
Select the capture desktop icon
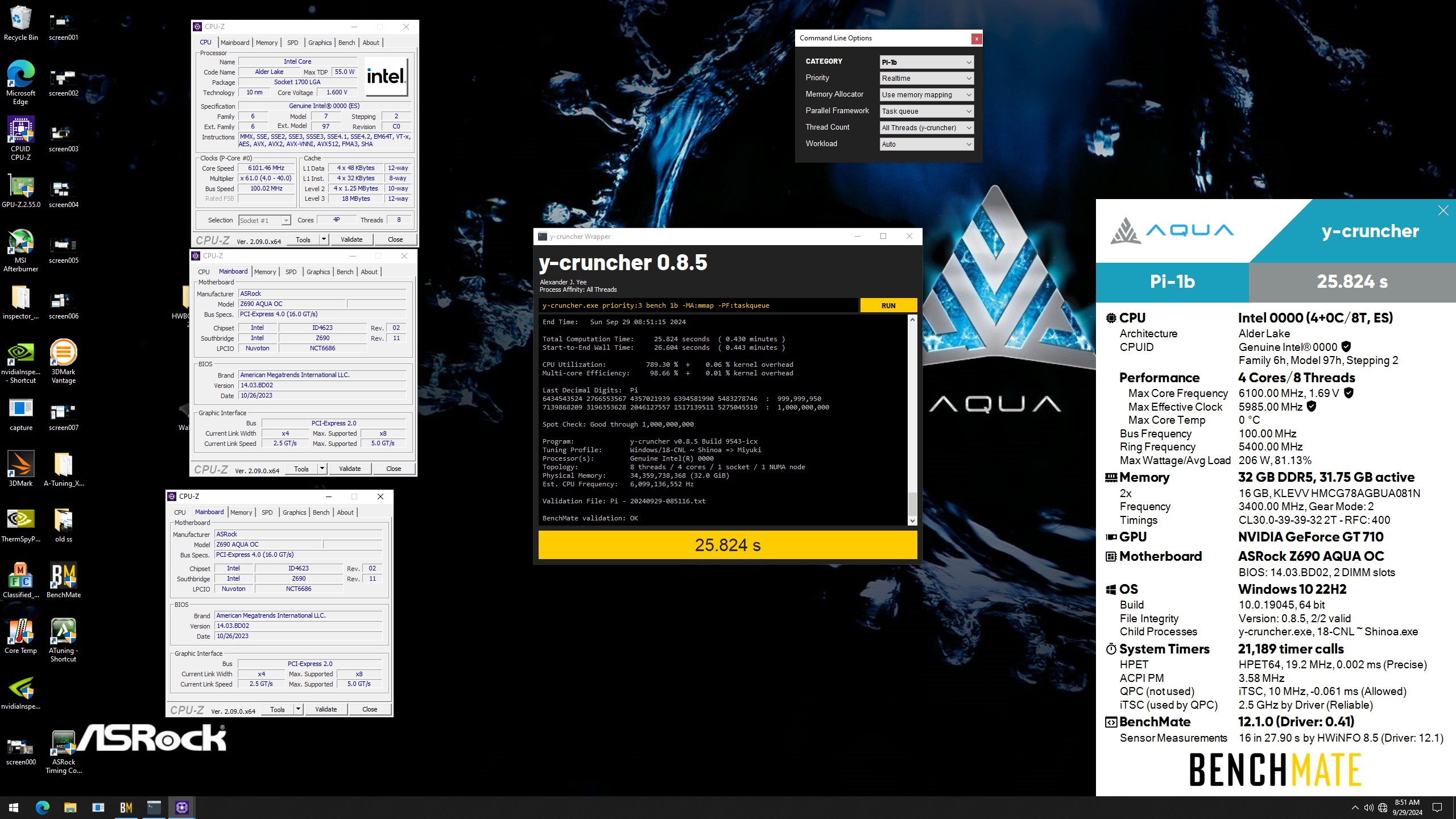(20, 414)
